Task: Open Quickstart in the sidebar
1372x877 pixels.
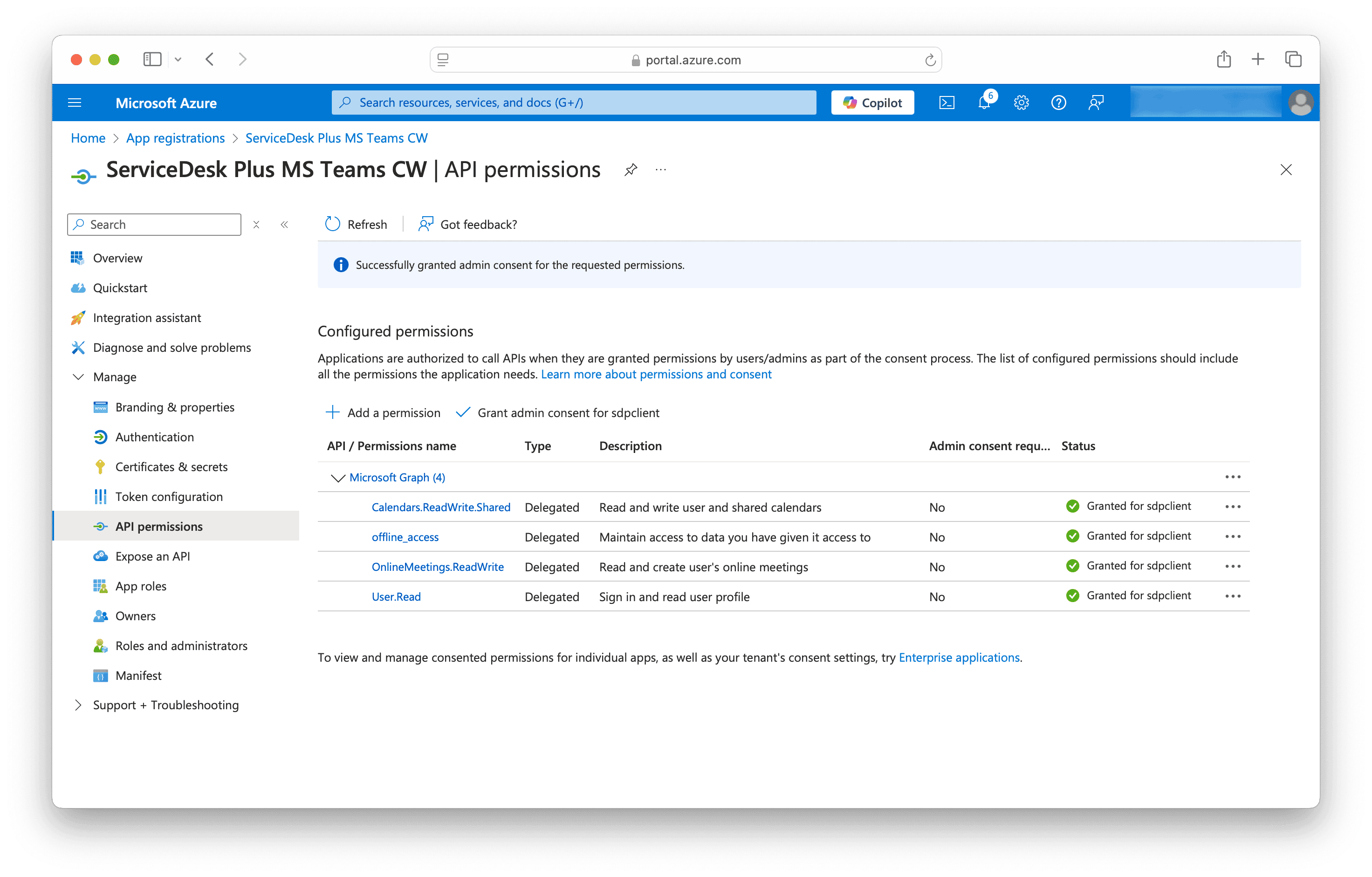Action: click(x=120, y=288)
